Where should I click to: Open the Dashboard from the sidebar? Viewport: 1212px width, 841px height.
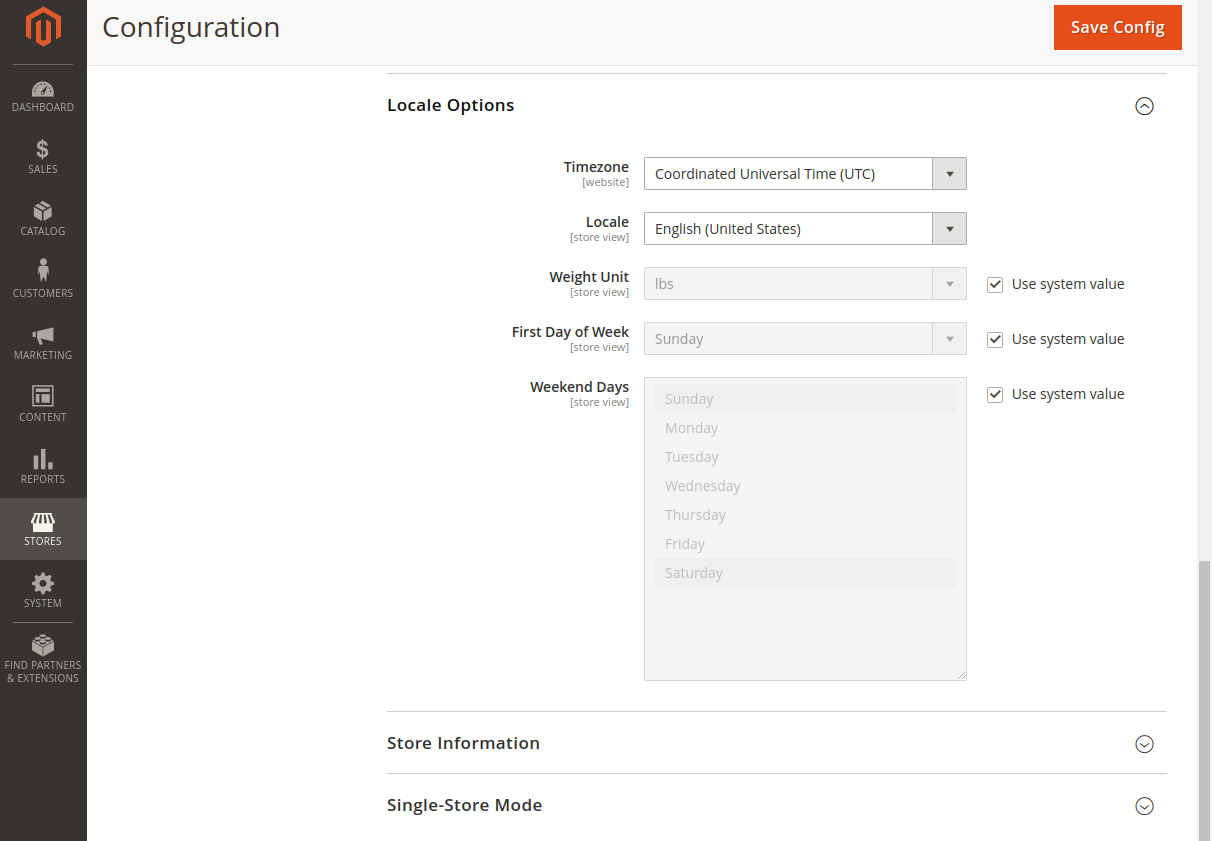(x=43, y=96)
